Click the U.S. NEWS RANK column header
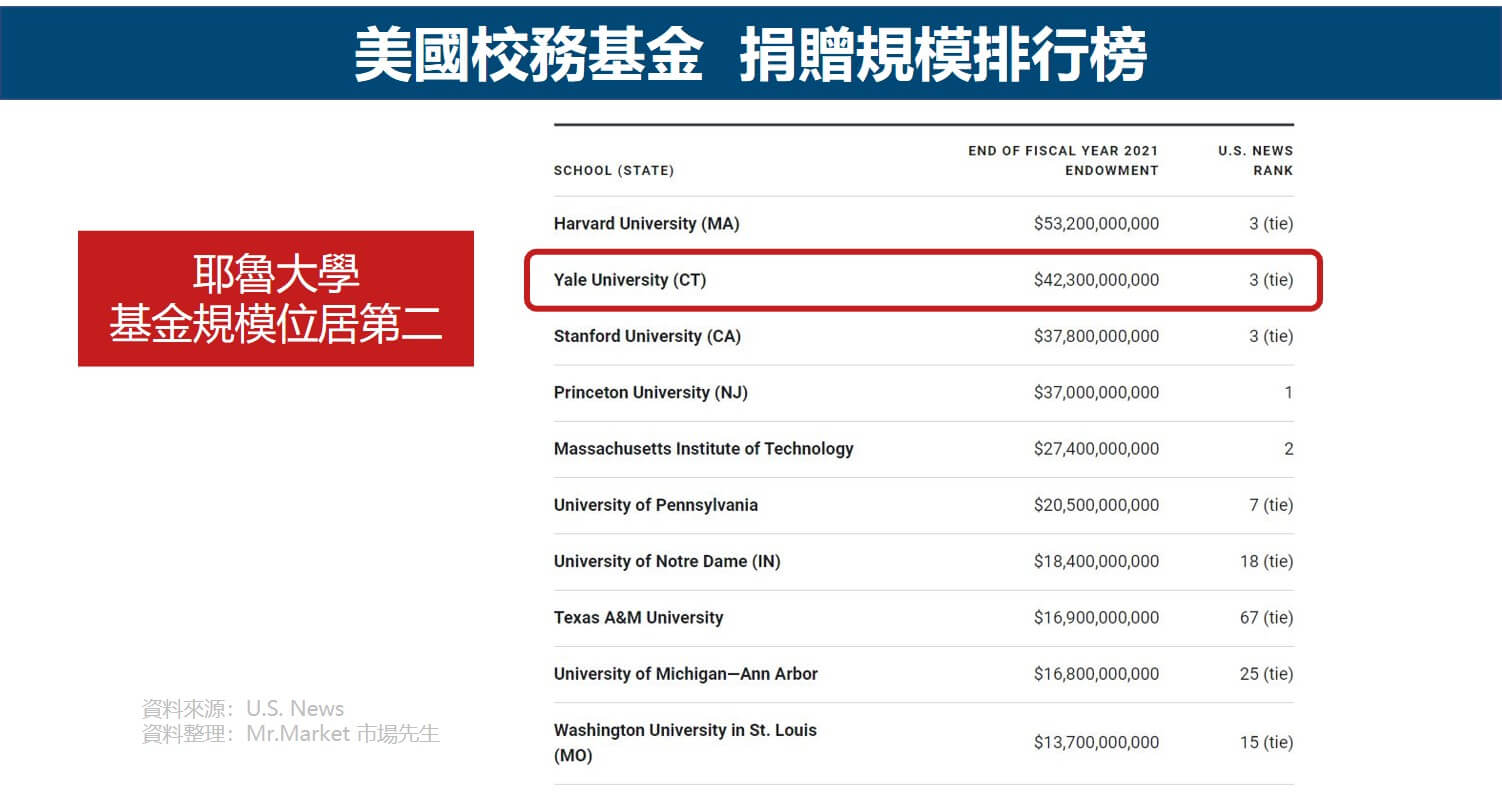This screenshot has height=795, width=1502. [x=1255, y=160]
